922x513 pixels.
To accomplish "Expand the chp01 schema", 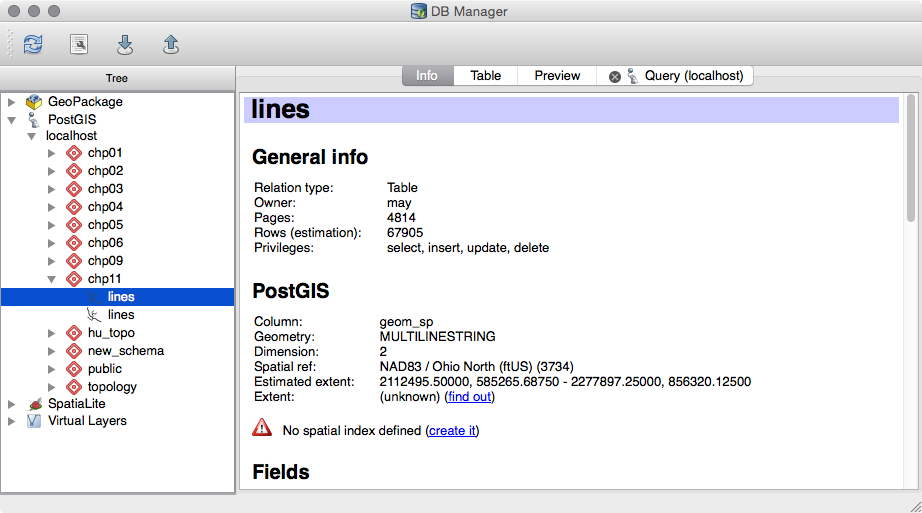I will (52, 153).
